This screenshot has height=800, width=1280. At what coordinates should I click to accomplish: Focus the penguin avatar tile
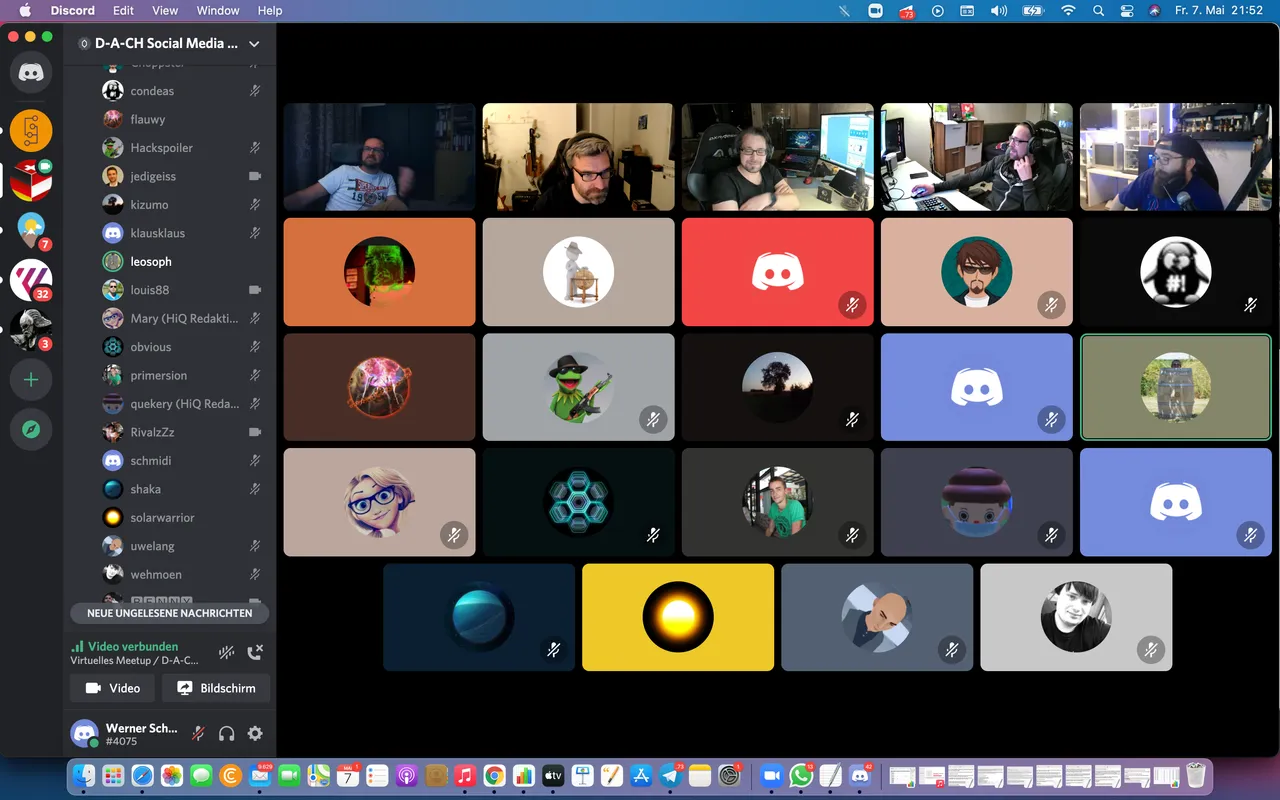coord(1175,272)
